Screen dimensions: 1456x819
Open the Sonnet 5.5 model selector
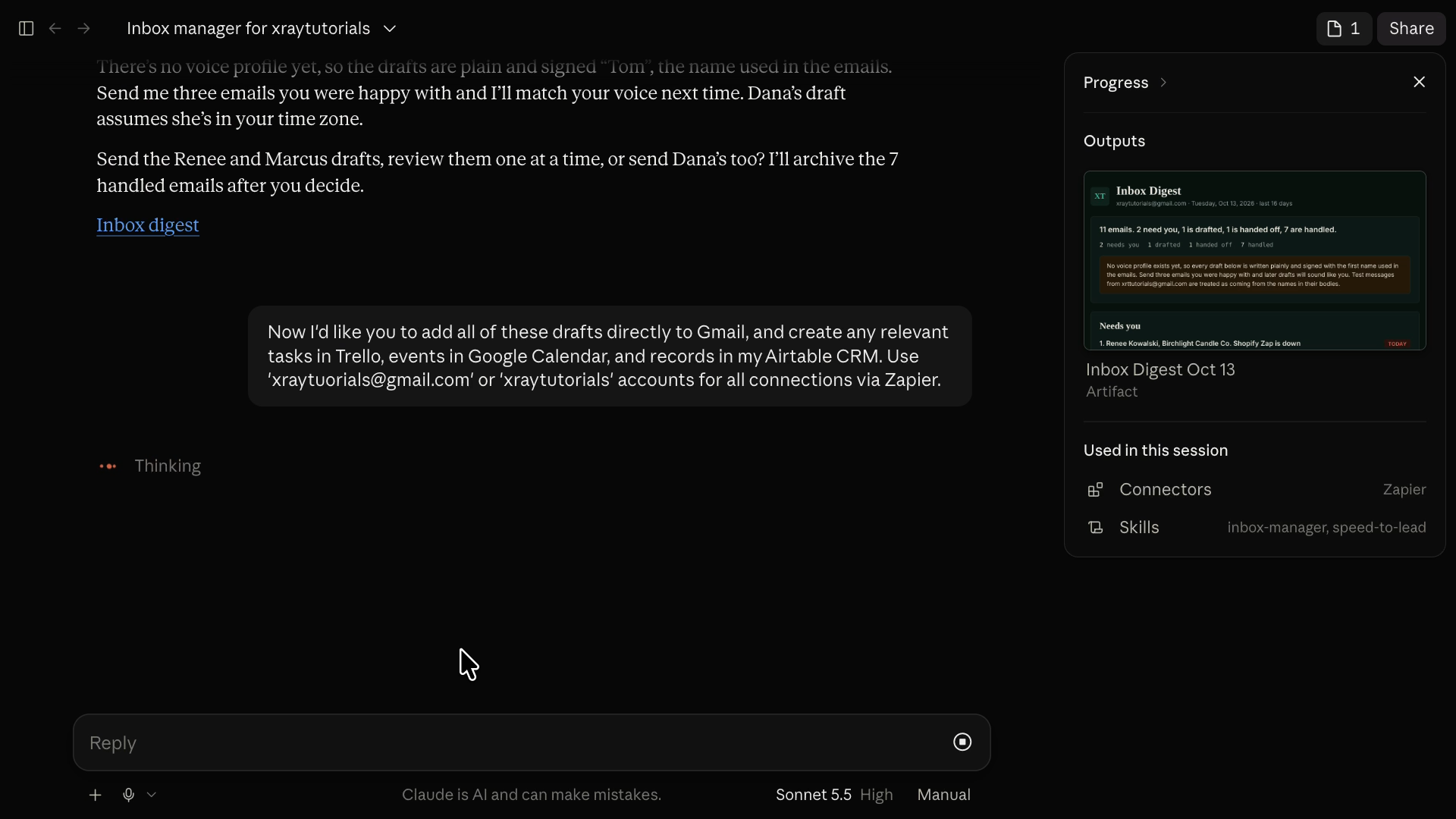tap(813, 795)
